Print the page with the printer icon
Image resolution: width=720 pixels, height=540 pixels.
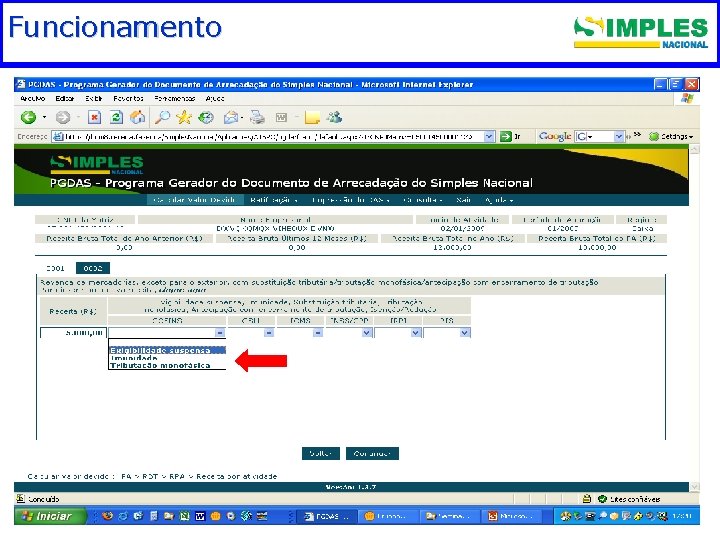[x=258, y=118]
